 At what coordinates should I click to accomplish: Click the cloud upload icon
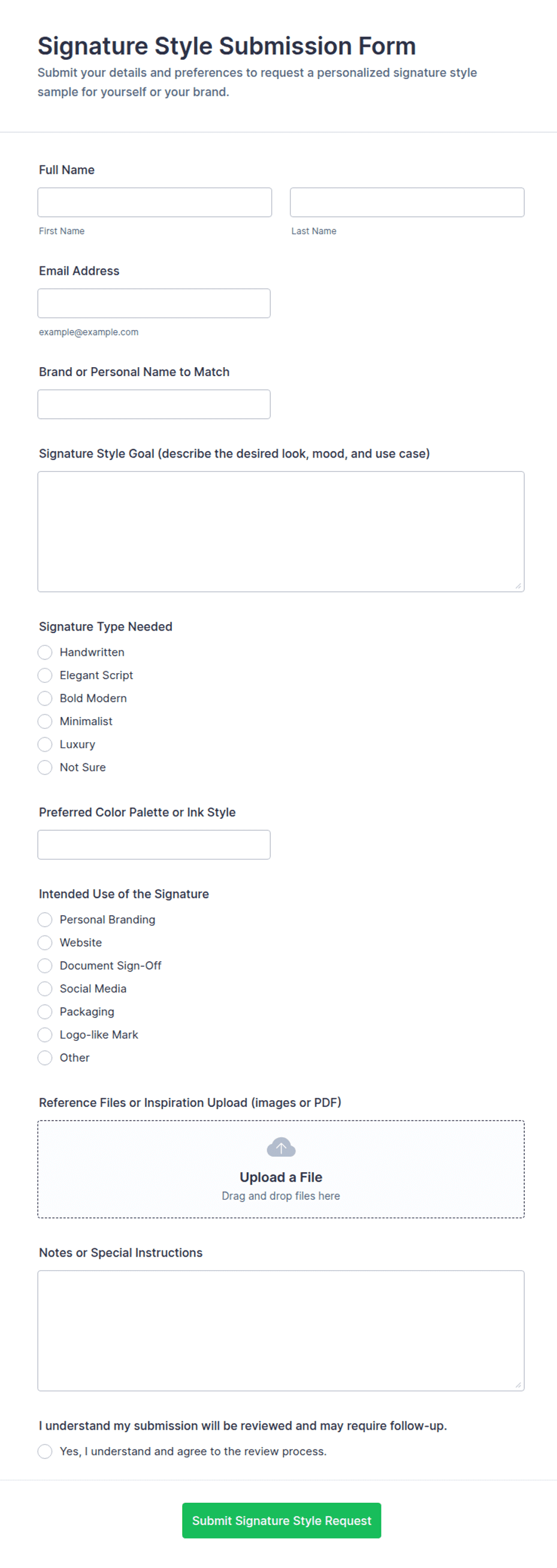point(281,1148)
